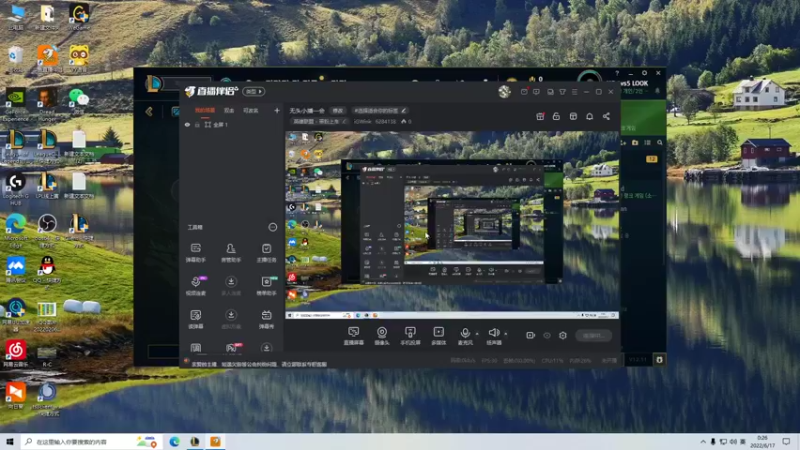Toggle the preview eye in bottom bar
This screenshot has height=450, width=800.
click(546, 335)
